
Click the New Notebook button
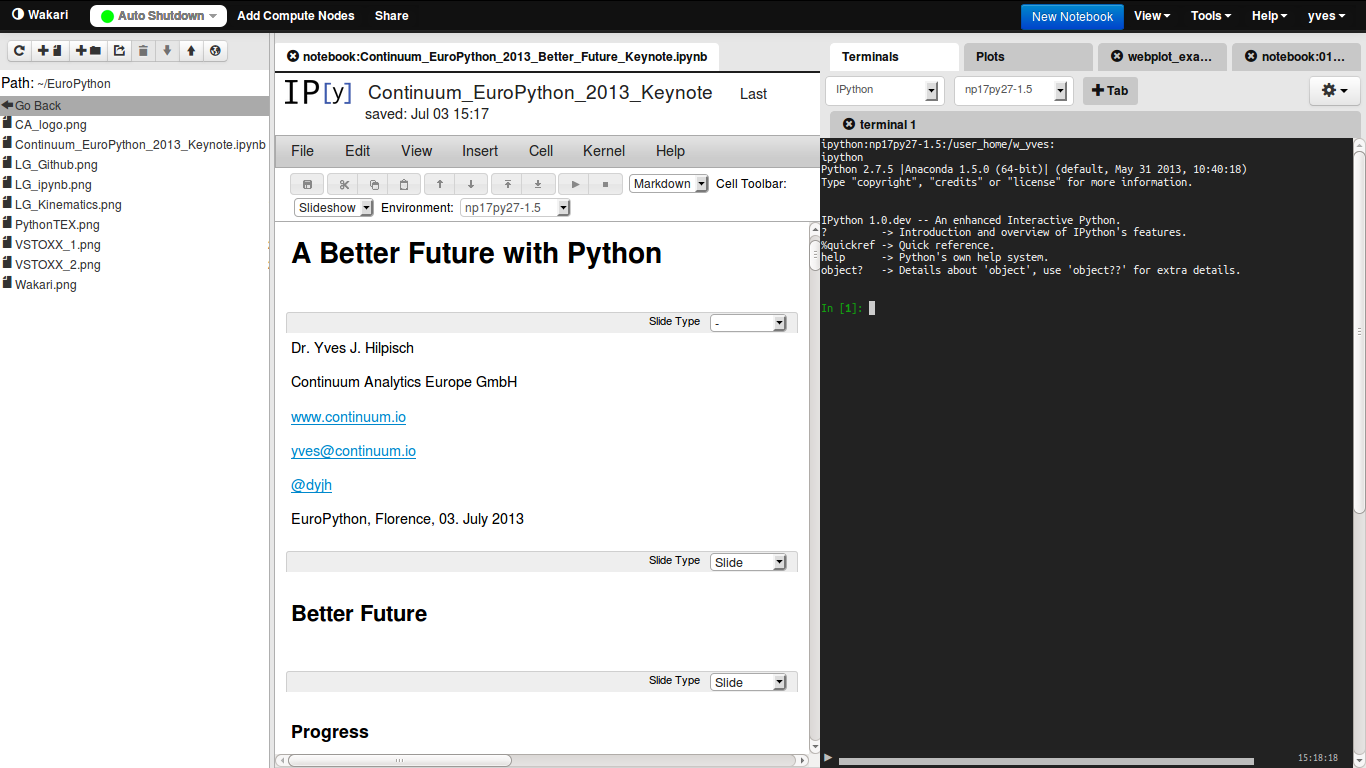pyautogui.click(x=1072, y=16)
